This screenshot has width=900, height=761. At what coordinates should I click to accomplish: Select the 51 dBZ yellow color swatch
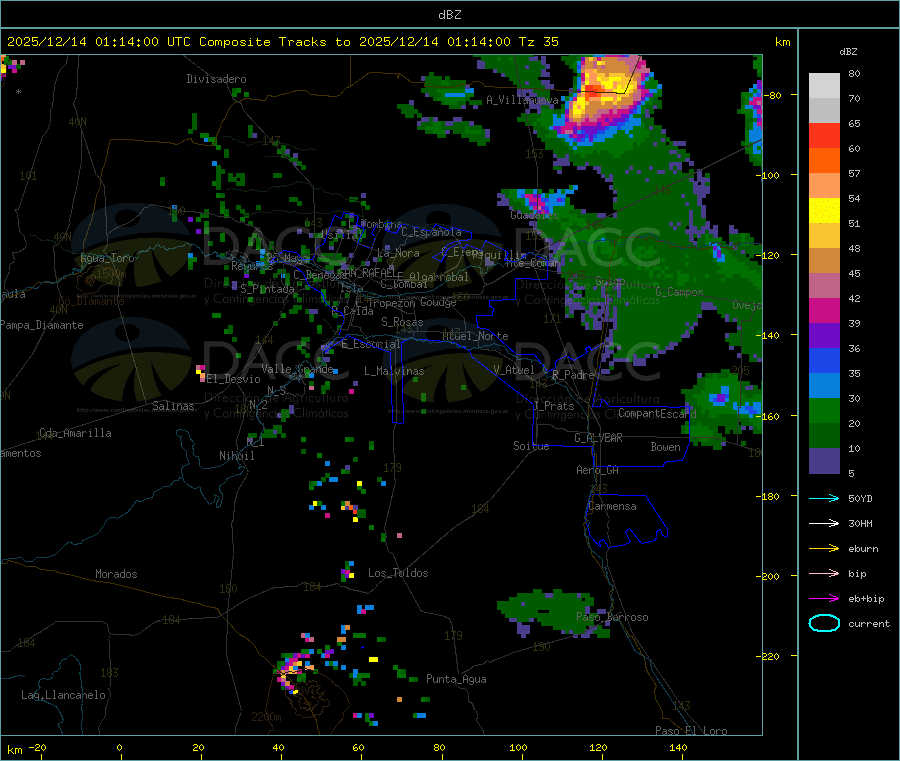[824, 211]
